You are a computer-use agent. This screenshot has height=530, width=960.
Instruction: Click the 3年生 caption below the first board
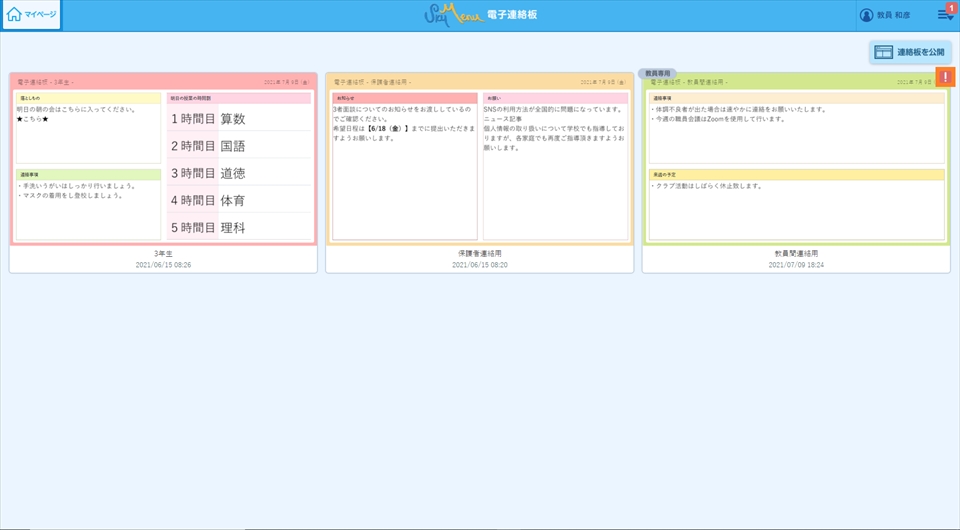pos(163,254)
